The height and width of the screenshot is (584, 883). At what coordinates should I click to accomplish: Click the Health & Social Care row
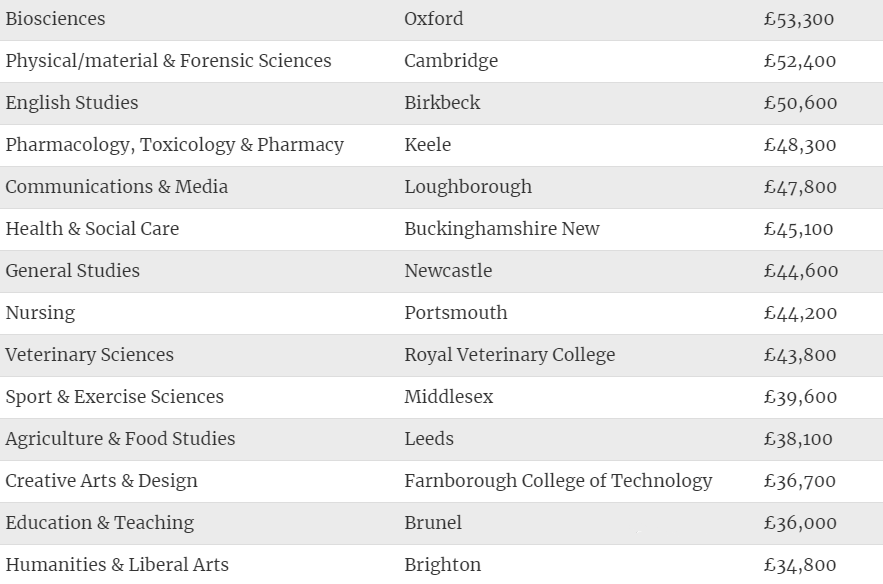tap(442, 229)
